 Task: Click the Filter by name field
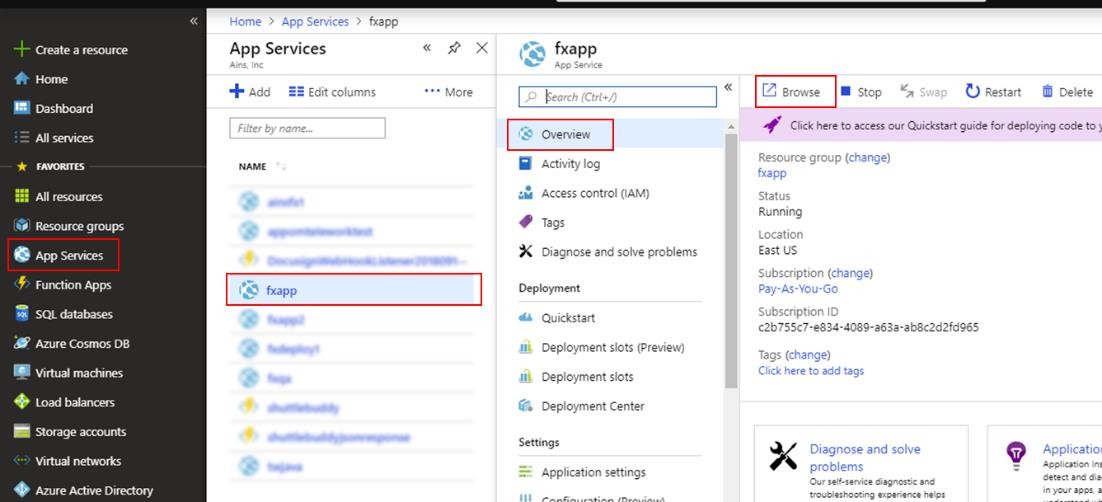click(x=307, y=128)
